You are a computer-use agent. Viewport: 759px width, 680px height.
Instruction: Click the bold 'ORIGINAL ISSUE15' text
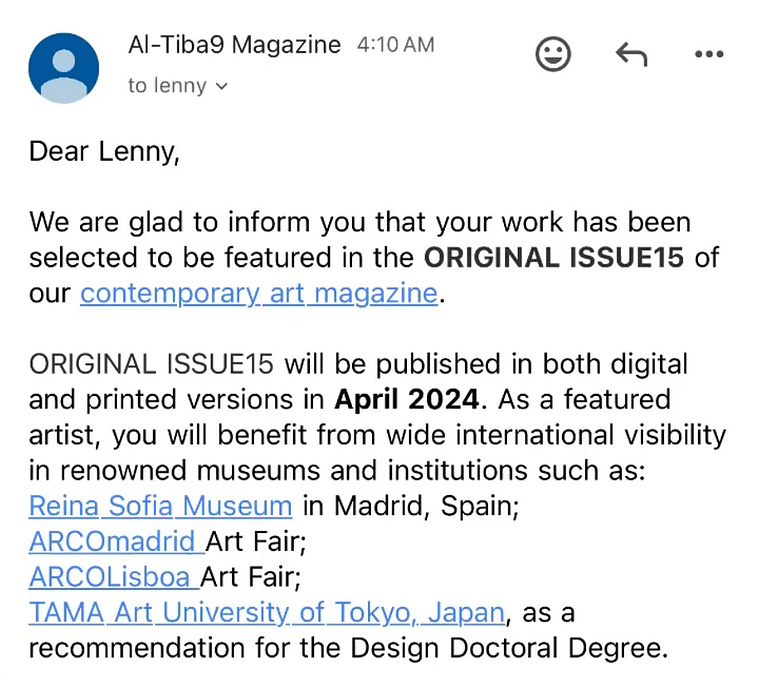pyautogui.click(x=554, y=257)
